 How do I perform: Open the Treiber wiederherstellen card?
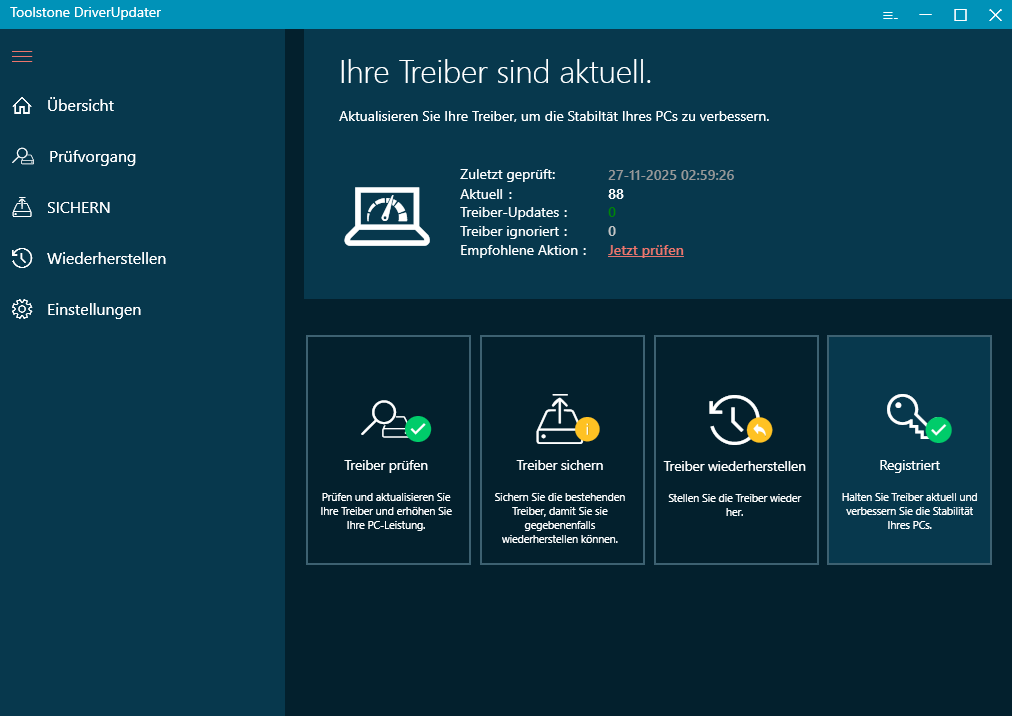(736, 465)
